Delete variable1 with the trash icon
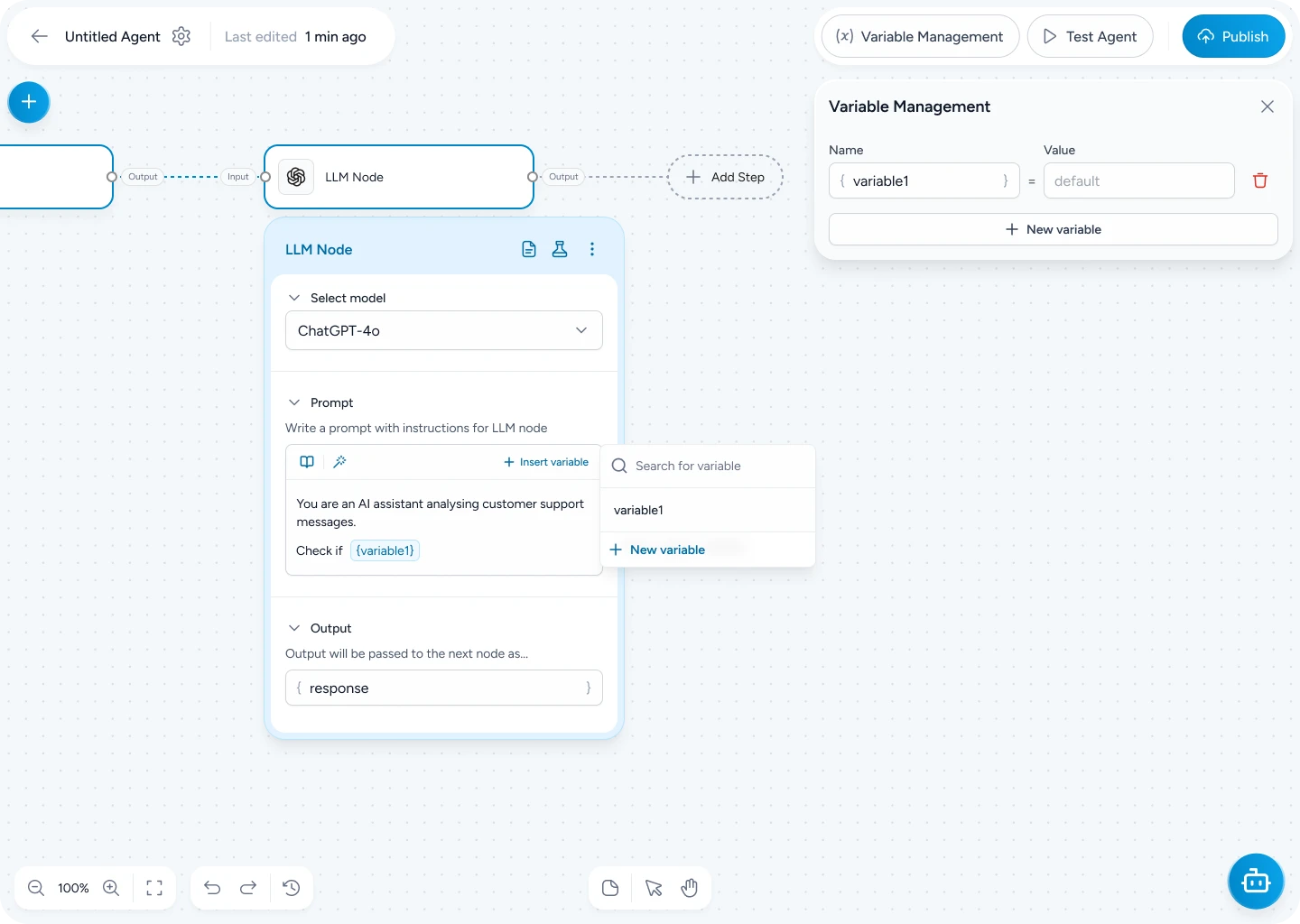The image size is (1300, 924). pos(1260,180)
